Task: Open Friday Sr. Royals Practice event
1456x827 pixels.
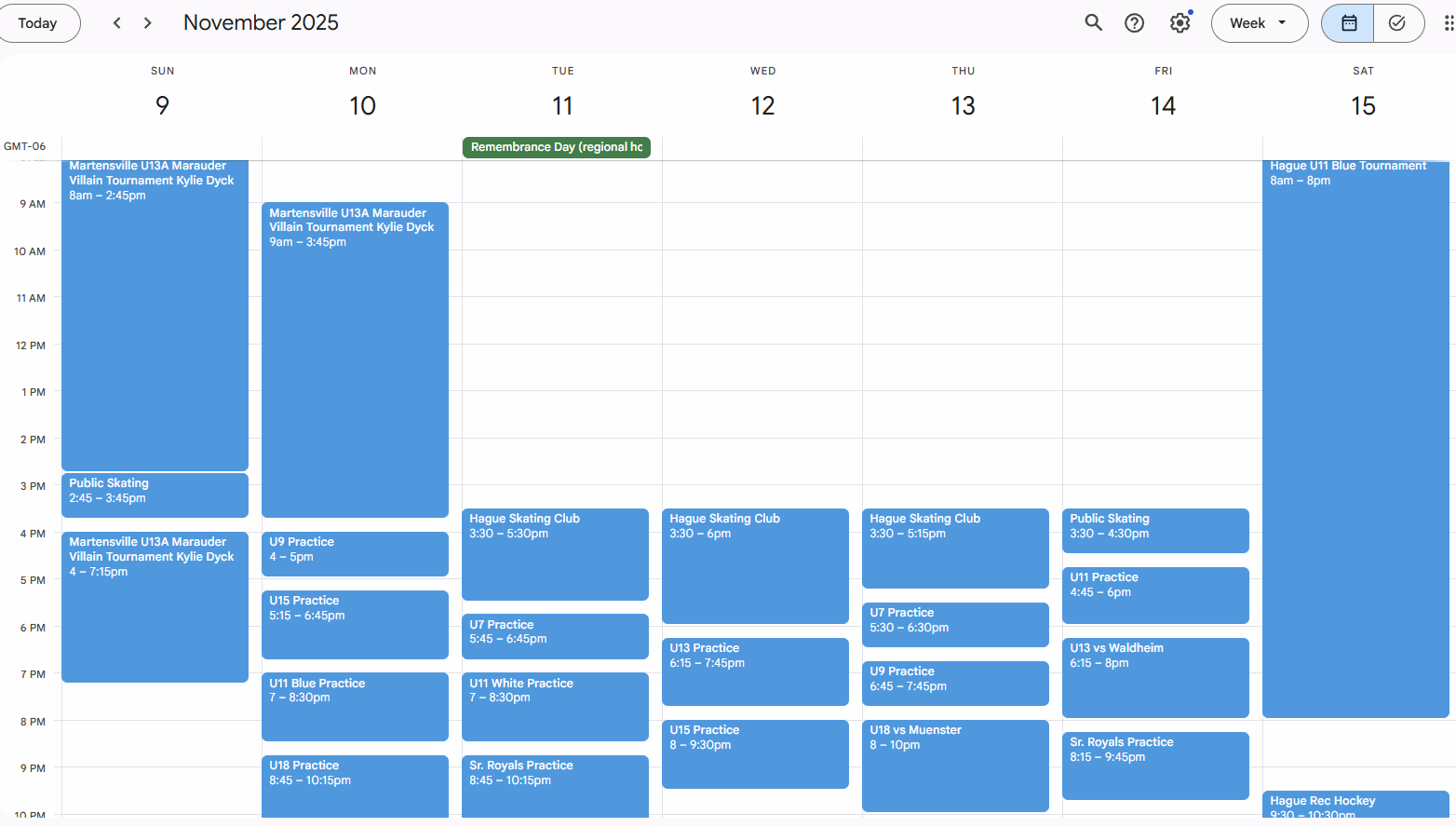Action: coord(1154,766)
